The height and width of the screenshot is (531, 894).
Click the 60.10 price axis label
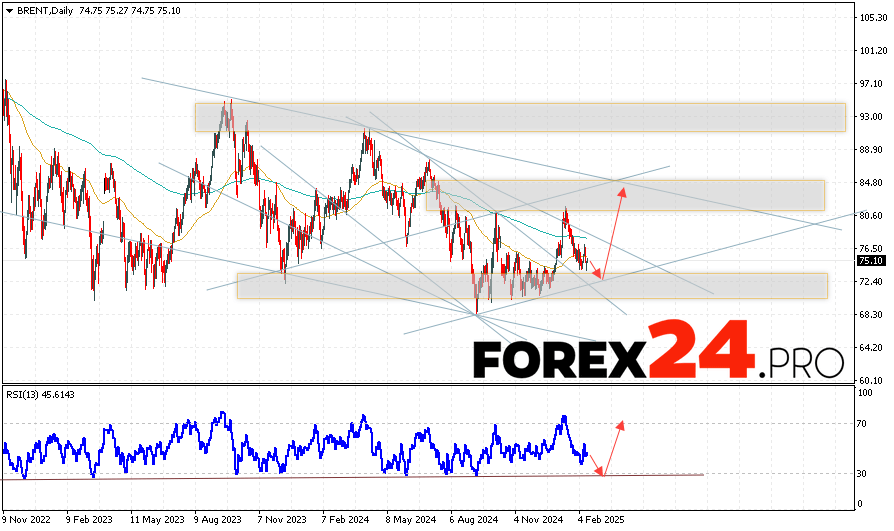tap(869, 380)
